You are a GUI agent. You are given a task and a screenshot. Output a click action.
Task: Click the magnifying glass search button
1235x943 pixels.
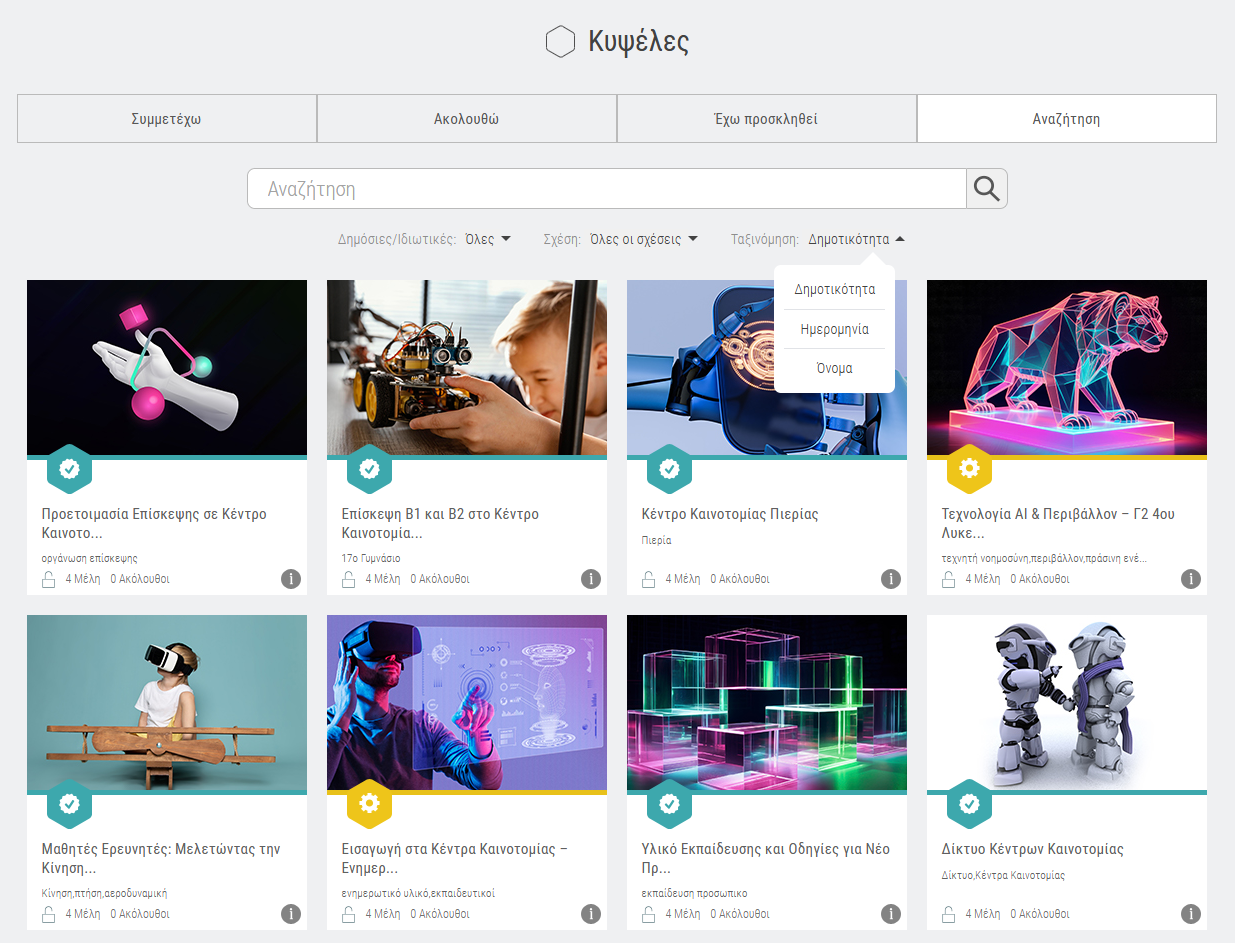[986, 189]
